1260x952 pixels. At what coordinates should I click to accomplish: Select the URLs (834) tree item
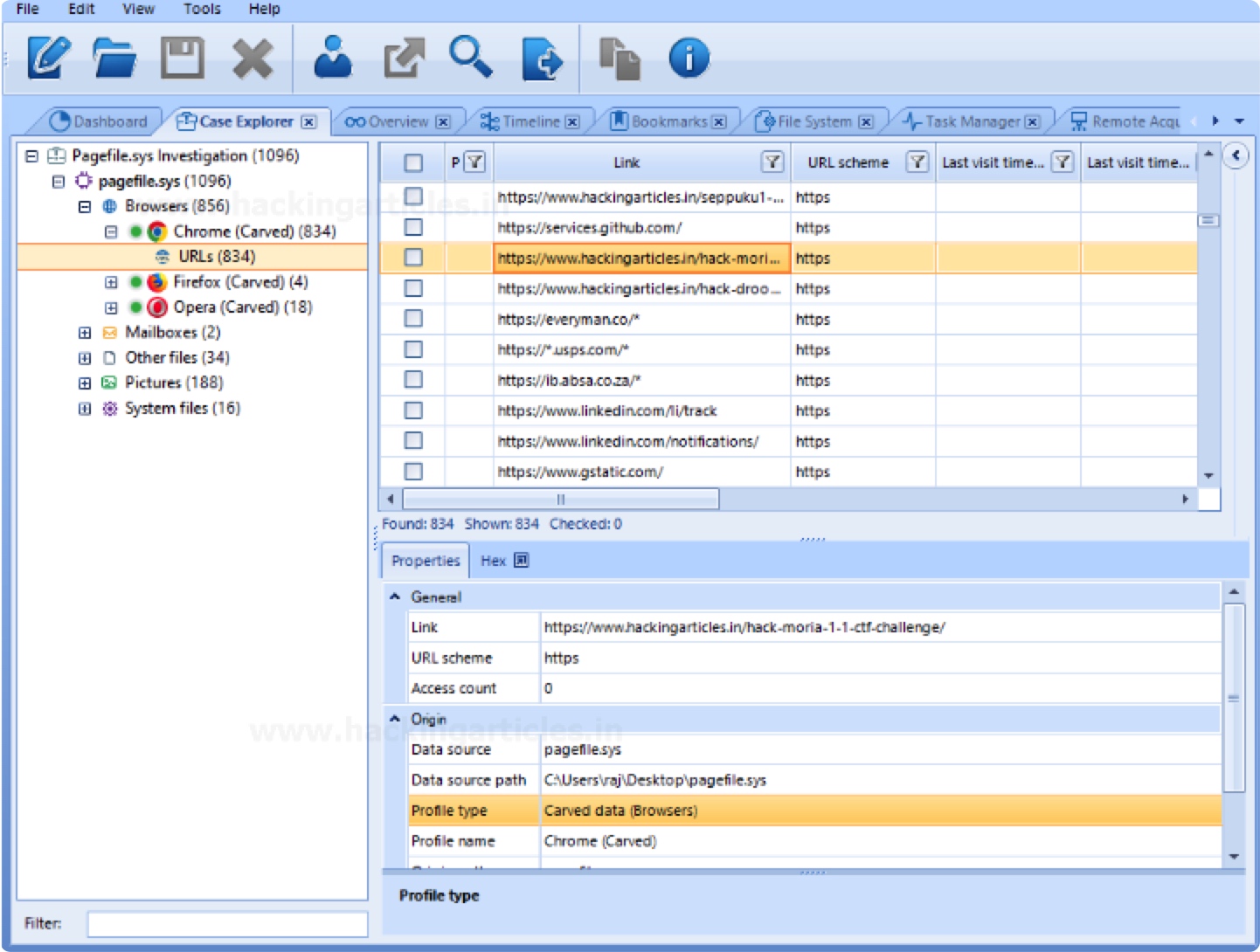[217, 257]
